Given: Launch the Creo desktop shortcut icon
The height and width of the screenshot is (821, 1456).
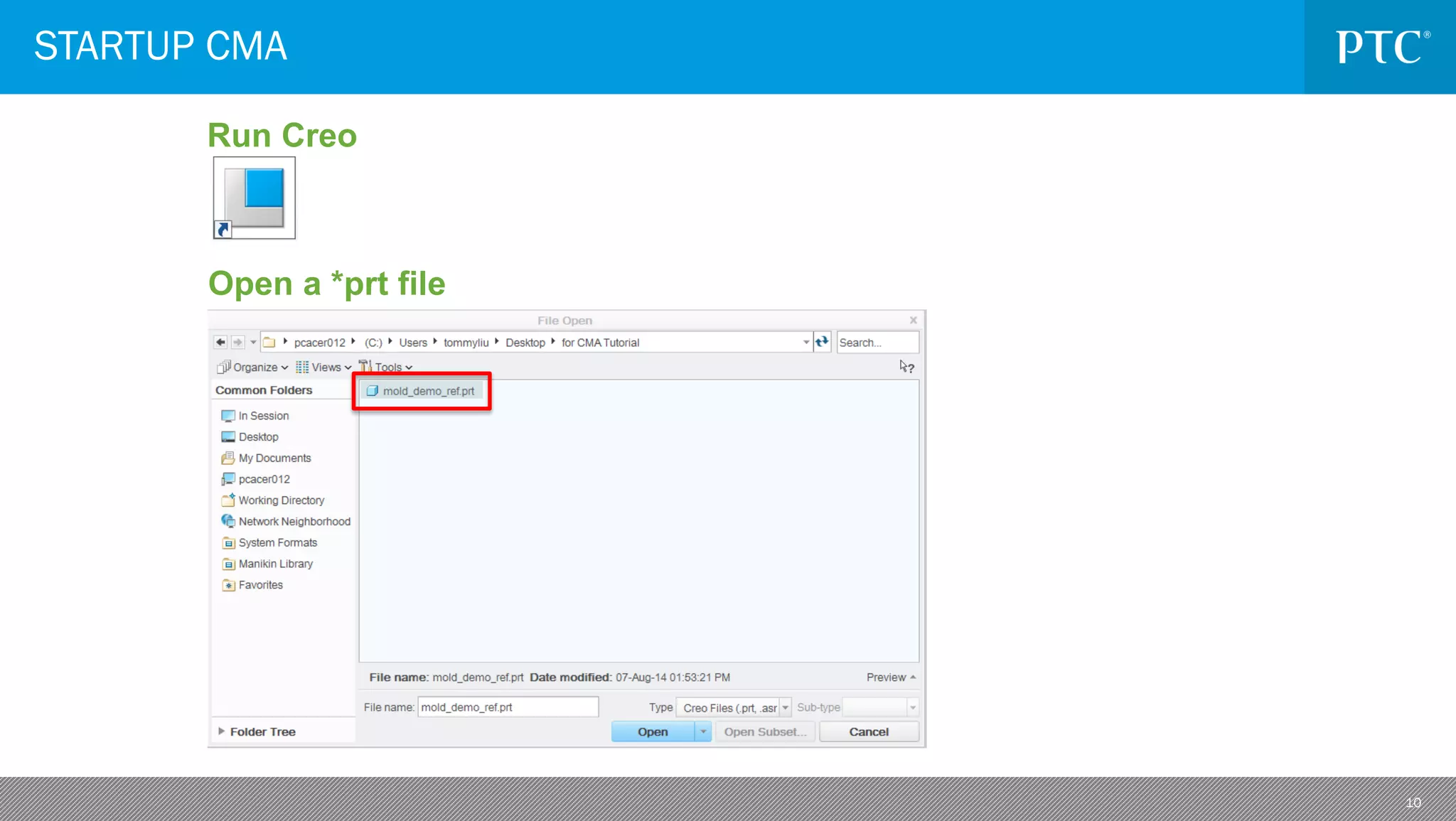Looking at the screenshot, I should pos(254,198).
